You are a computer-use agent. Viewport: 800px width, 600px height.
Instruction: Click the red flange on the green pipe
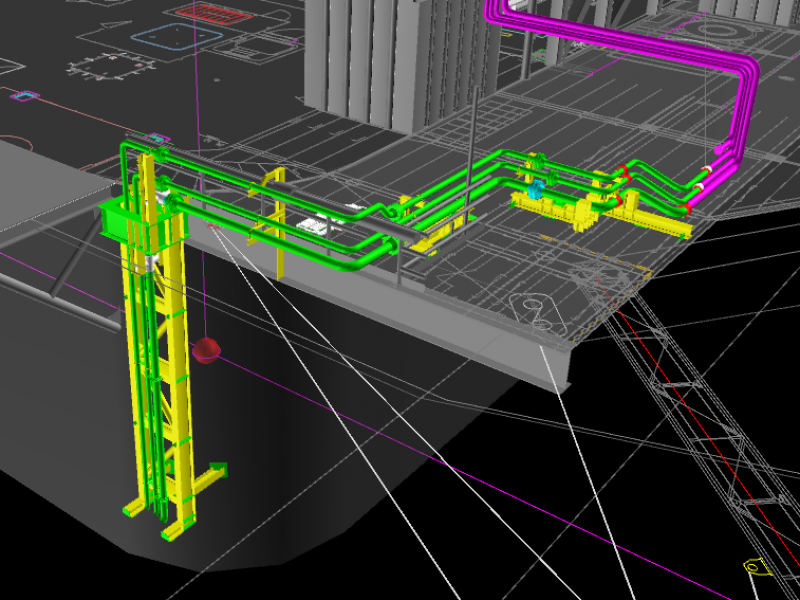click(623, 172)
